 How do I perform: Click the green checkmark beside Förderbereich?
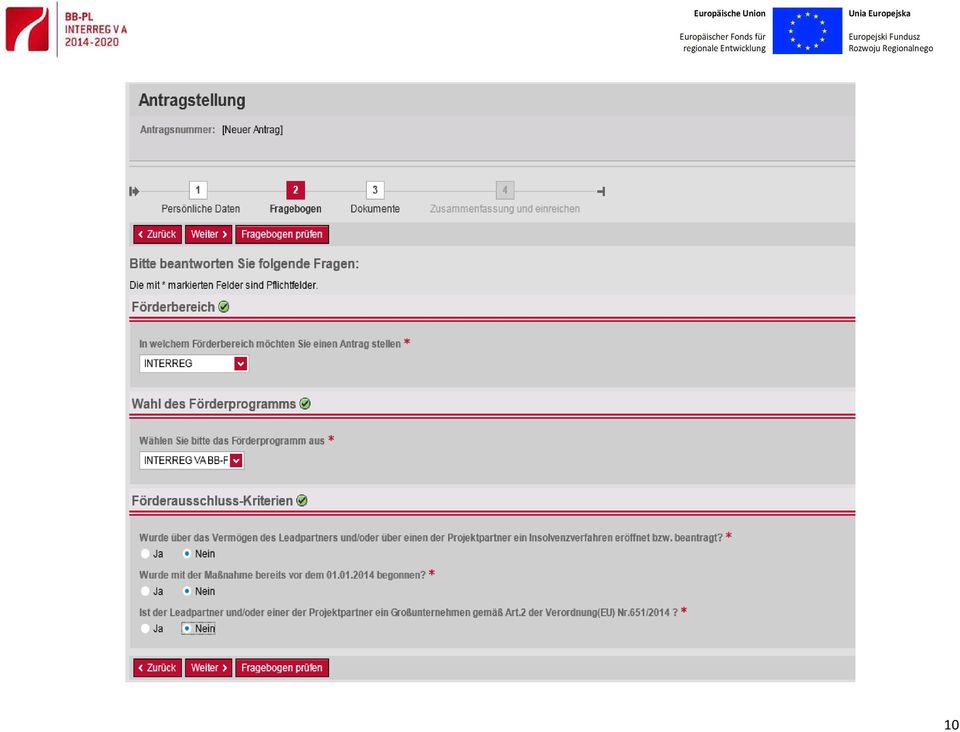click(x=224, y=307)
